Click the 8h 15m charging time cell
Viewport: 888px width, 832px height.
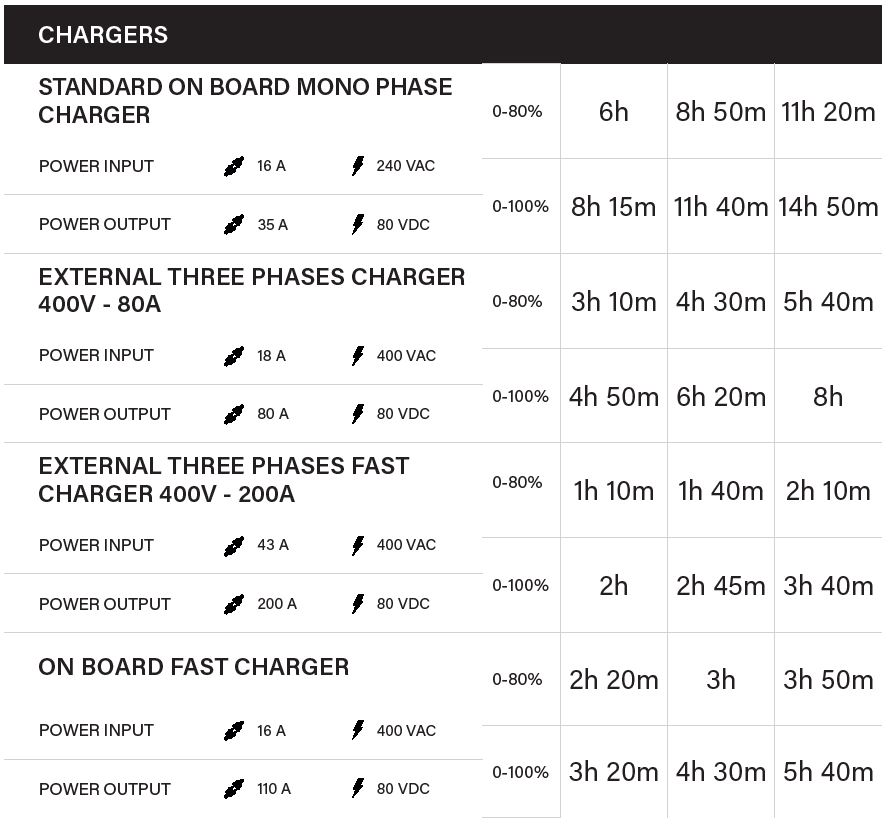coord(613,207)
